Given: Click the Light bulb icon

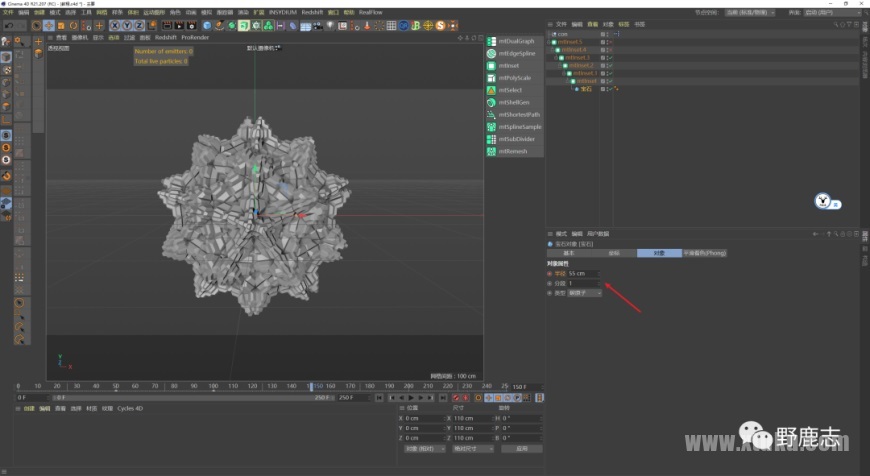Looking at the screenshot, I should coord(330,26).
